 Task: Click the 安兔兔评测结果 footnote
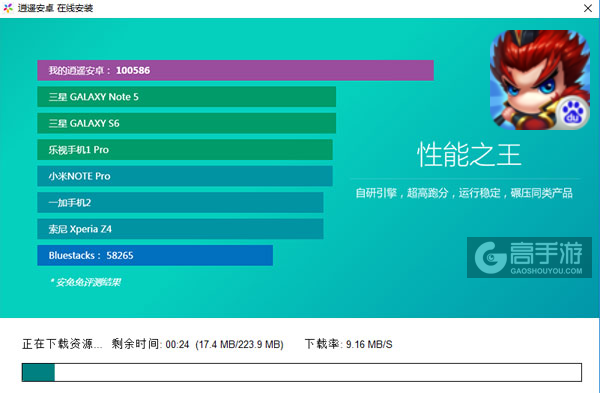tap(86, 282)
